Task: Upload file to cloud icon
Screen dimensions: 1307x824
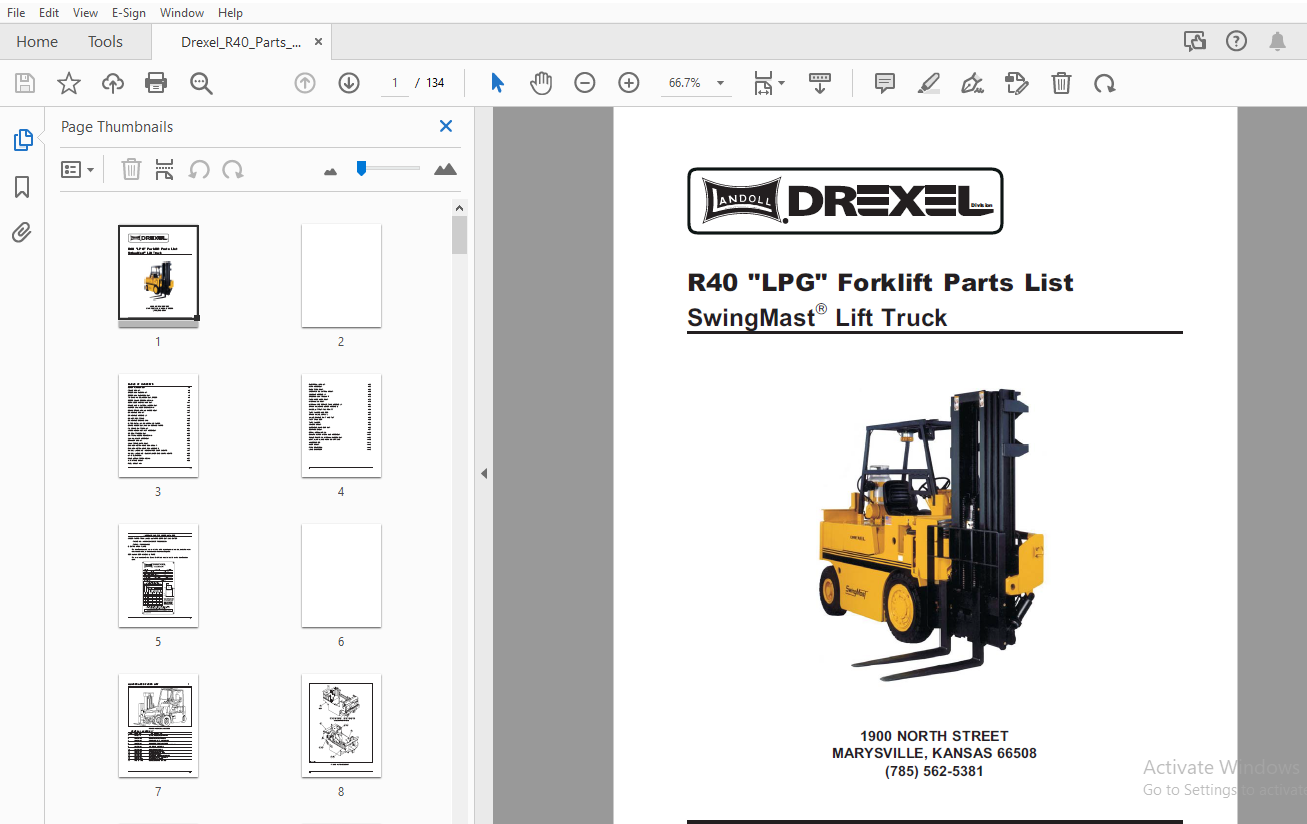Action: [x=113, y=83]
